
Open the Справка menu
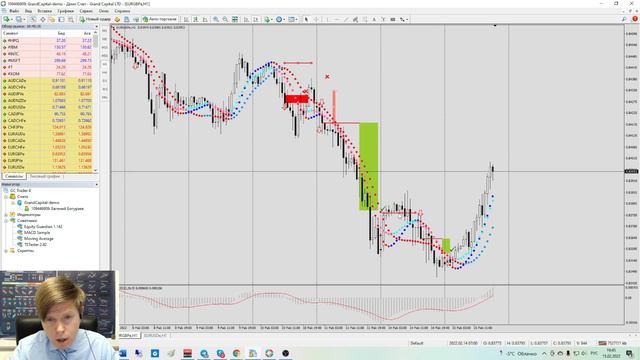pyautogui.click(x=122, y=11)
